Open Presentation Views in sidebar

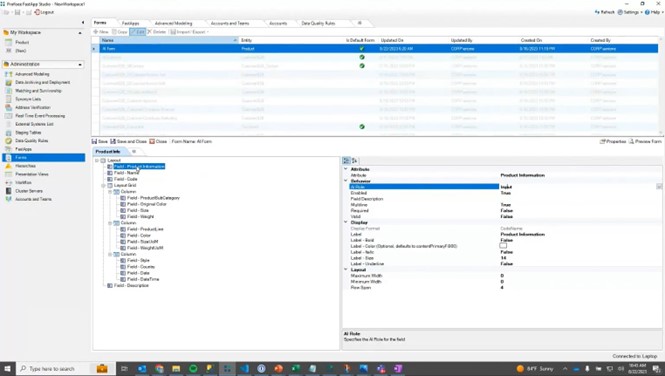point(31,174)
